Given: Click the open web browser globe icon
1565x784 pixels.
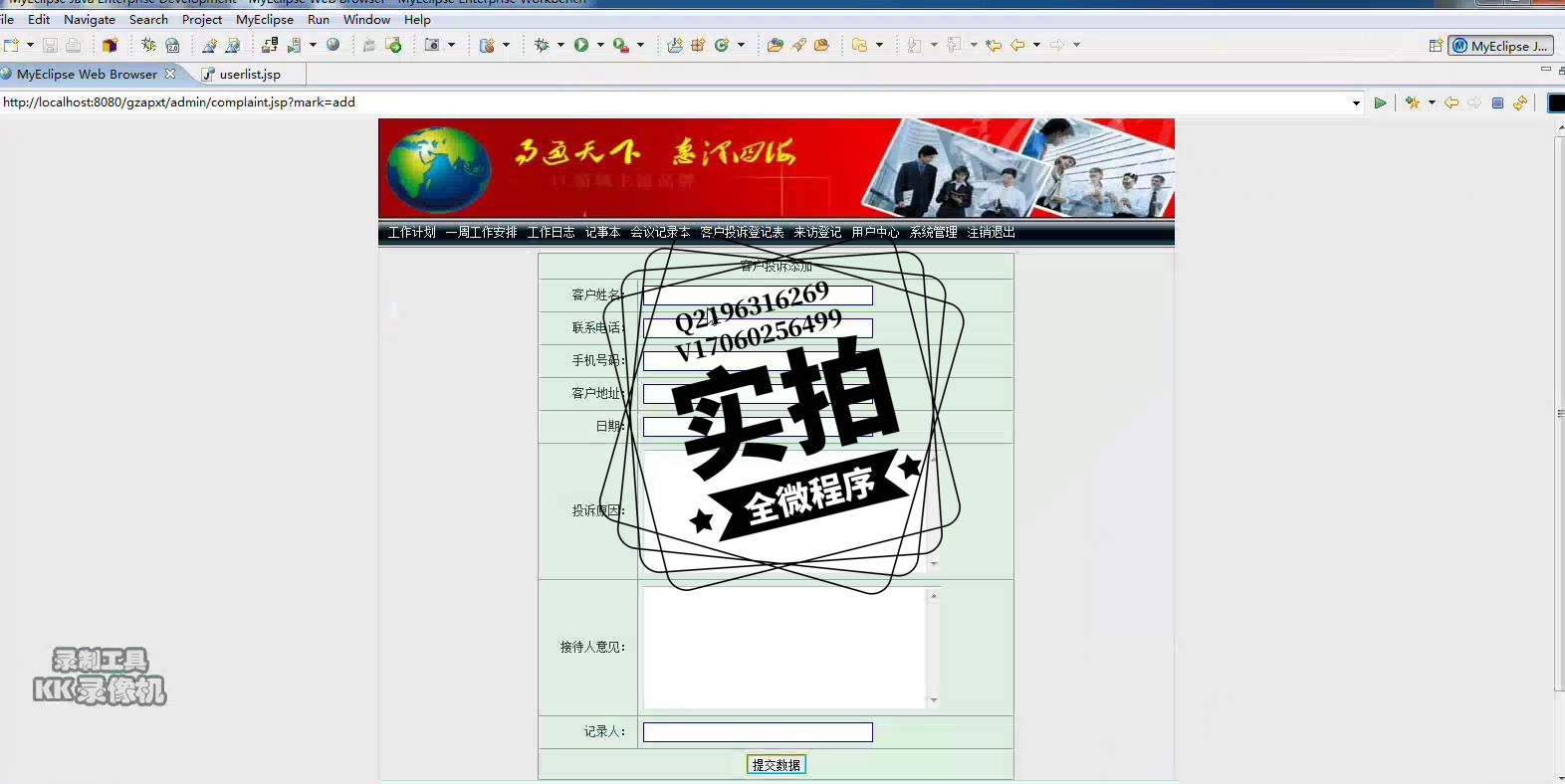Looking at the screenshot, I should (x=334, y=45).
